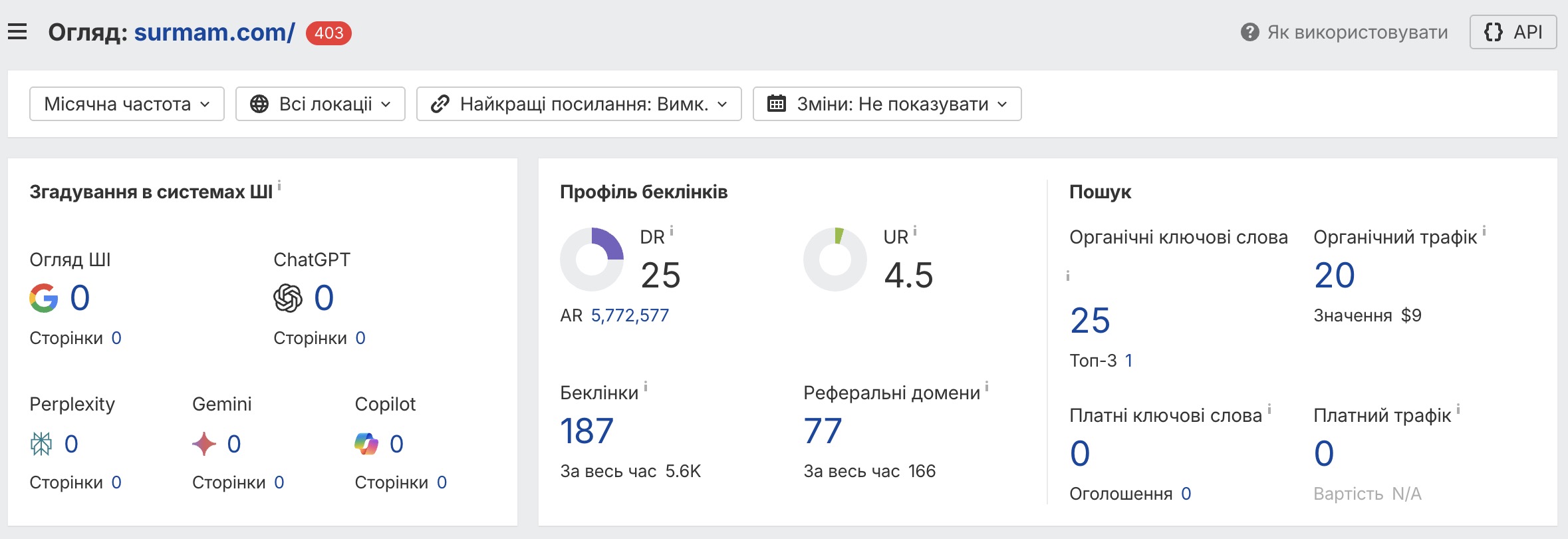The width and height of the screenshot is (1568, 539).
Task: Open the Як використовувати help link
Action: pyautogui.click(x=1357, y=32)
